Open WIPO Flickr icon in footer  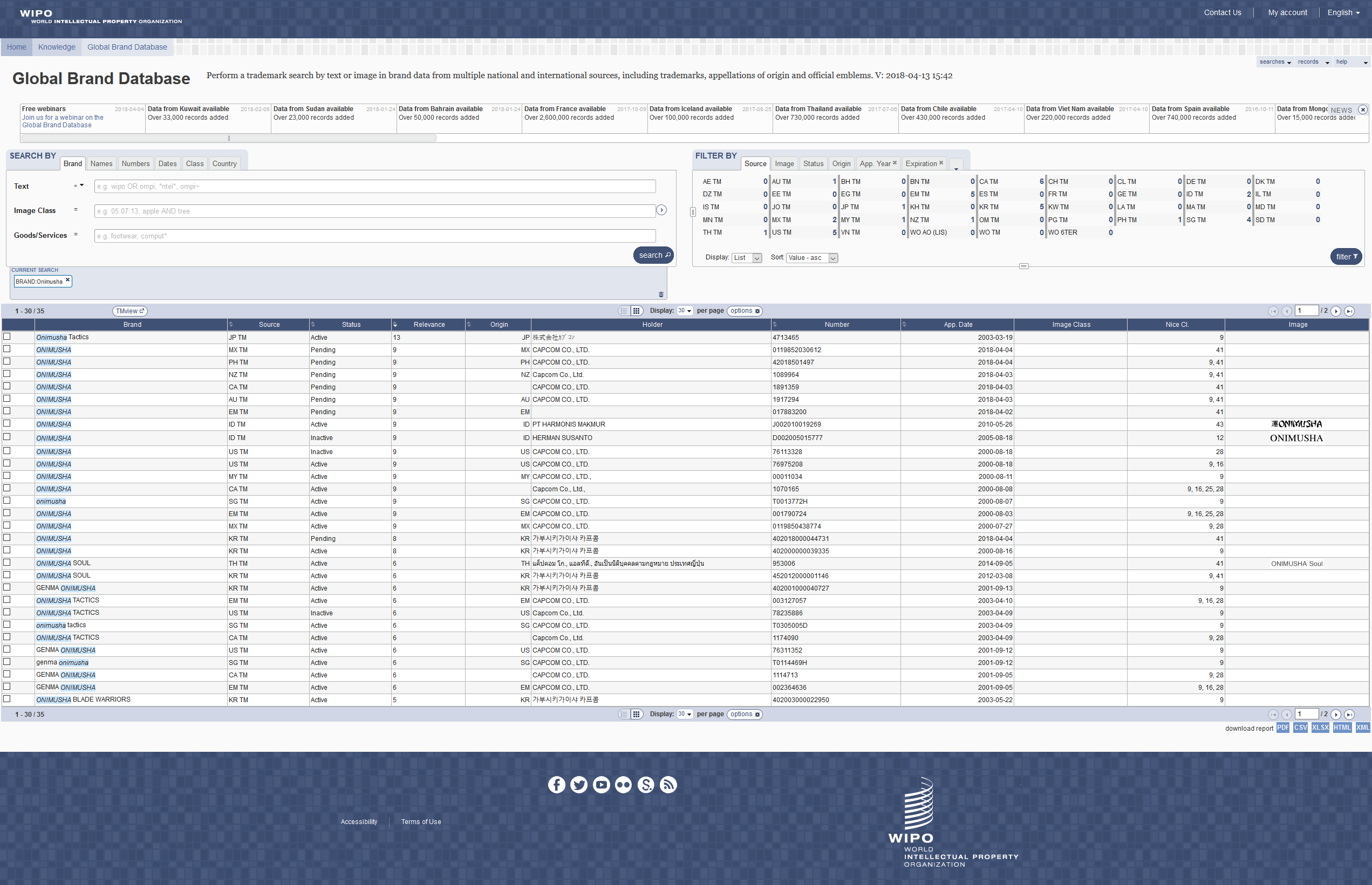[x=623, y=785]
